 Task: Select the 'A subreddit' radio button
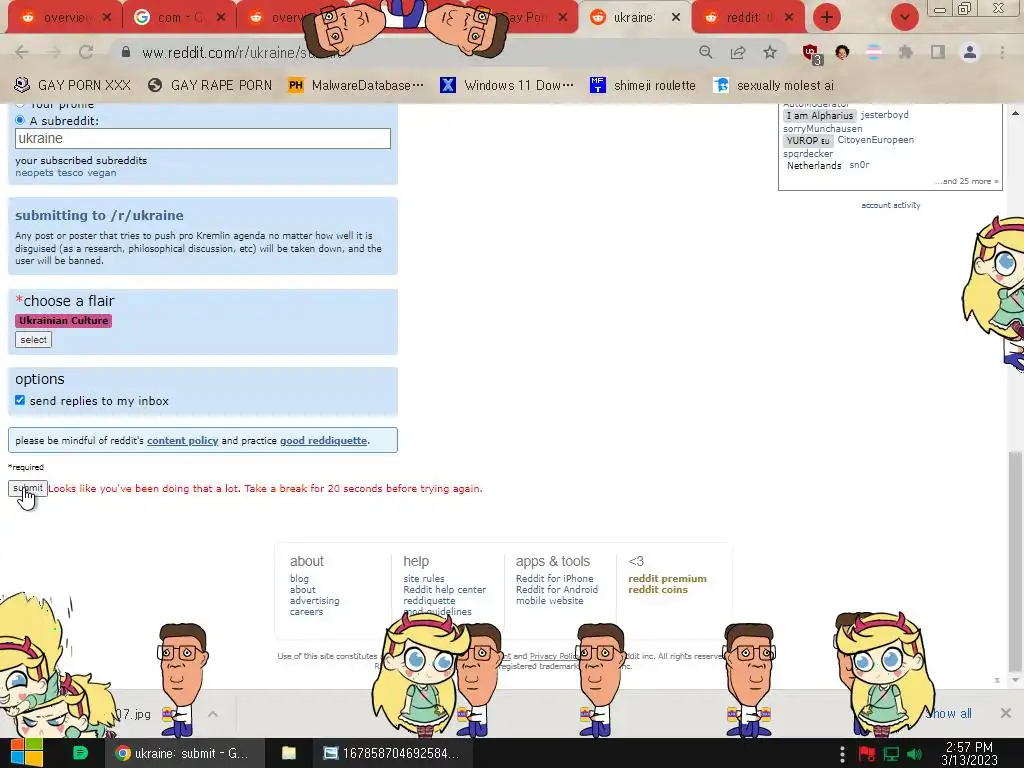tap(20, 120)
